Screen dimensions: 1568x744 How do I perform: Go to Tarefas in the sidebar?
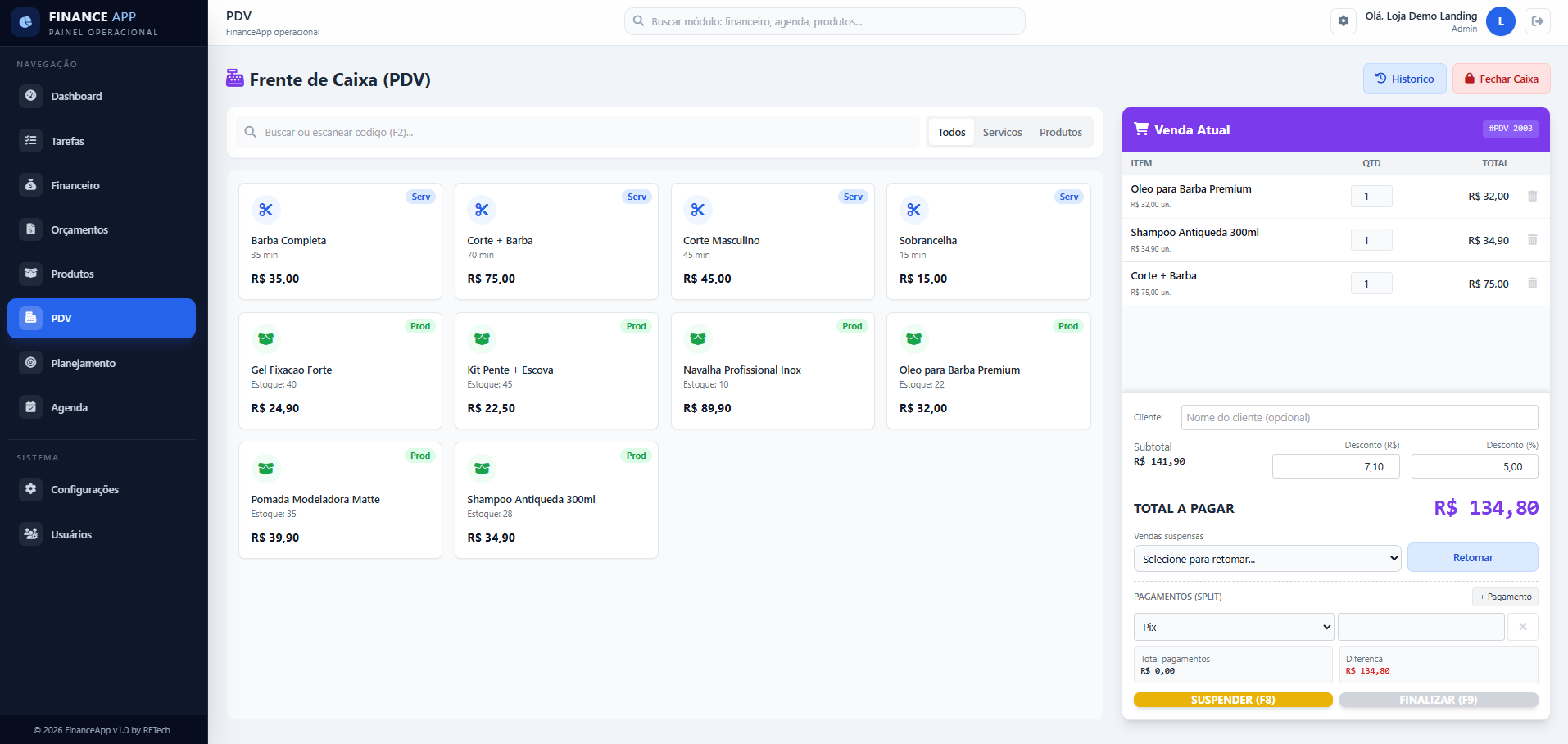tap(102, 141)
